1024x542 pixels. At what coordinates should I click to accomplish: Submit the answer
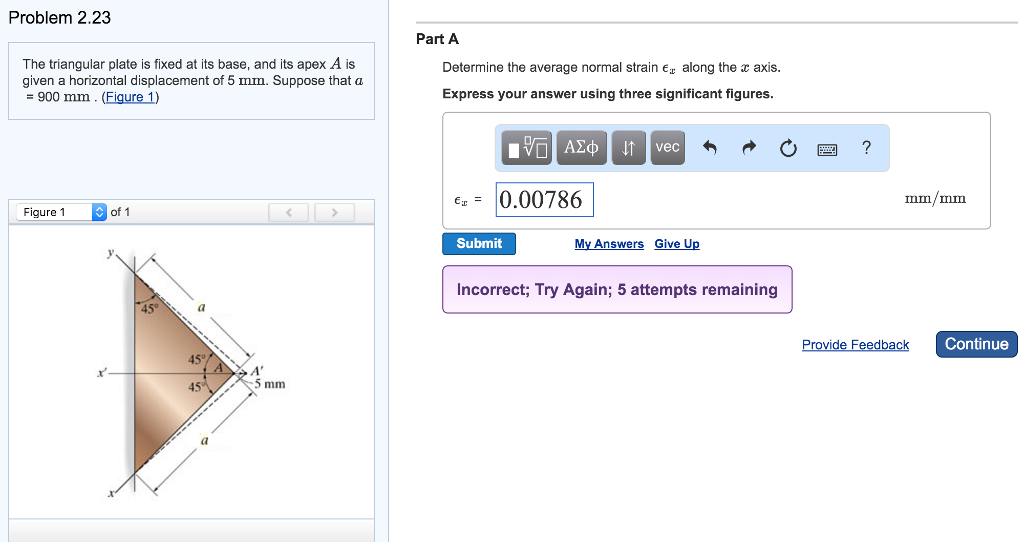pos(479,244)
